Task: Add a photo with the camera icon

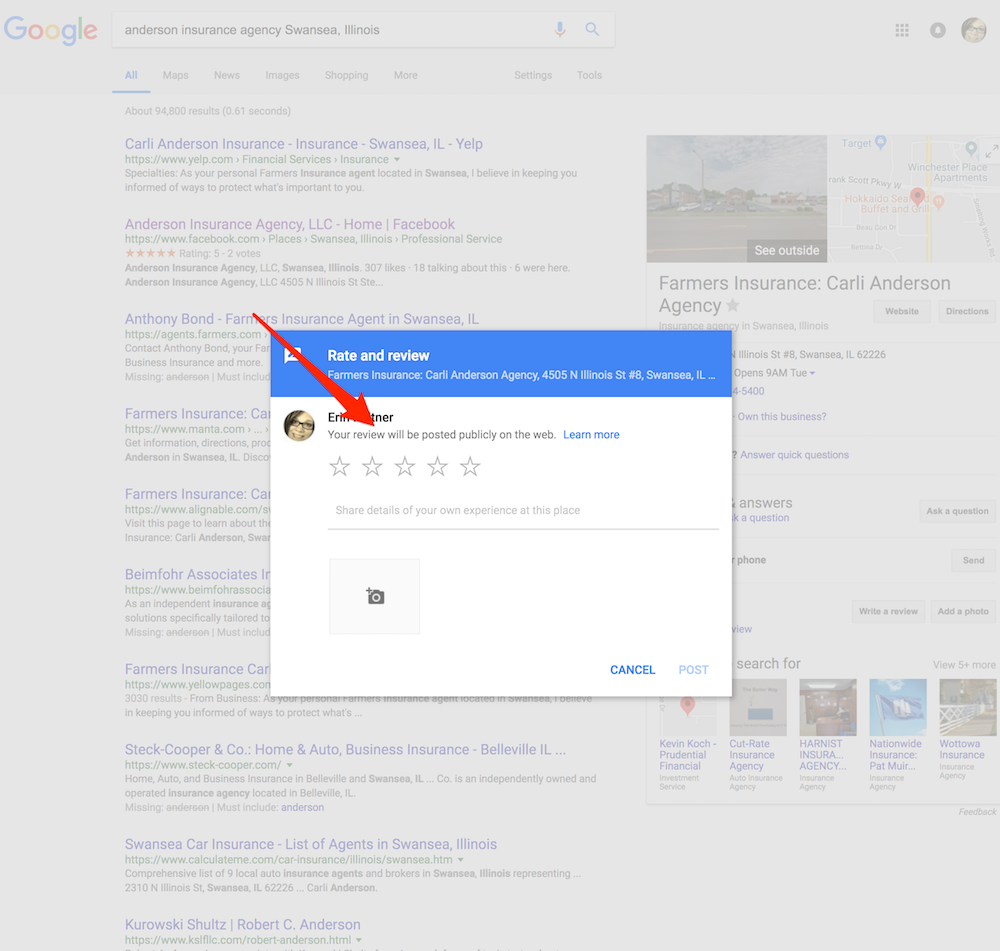Action: point(375,596)
